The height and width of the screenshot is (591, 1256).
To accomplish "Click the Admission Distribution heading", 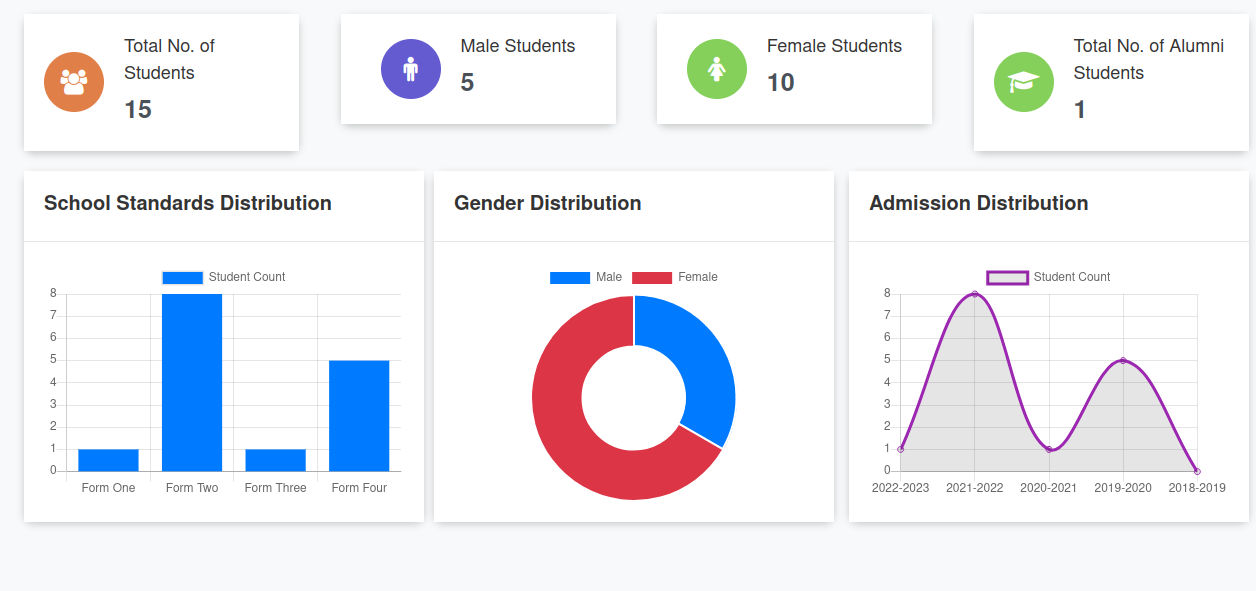I will pos(980,203).
